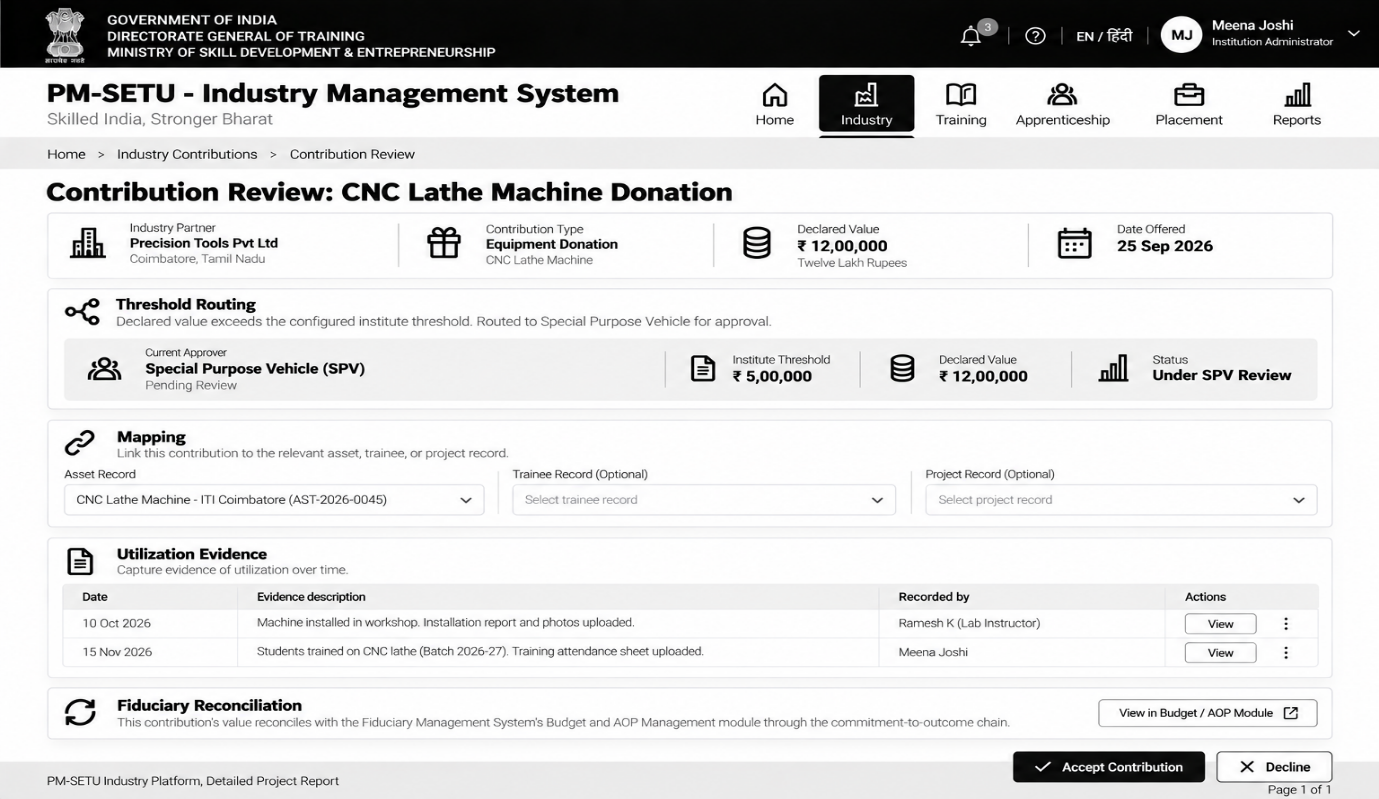The height and width of the screenshot is (799, 1379).
Task: Click the Institute Threshold document icon
Action: 704,369
